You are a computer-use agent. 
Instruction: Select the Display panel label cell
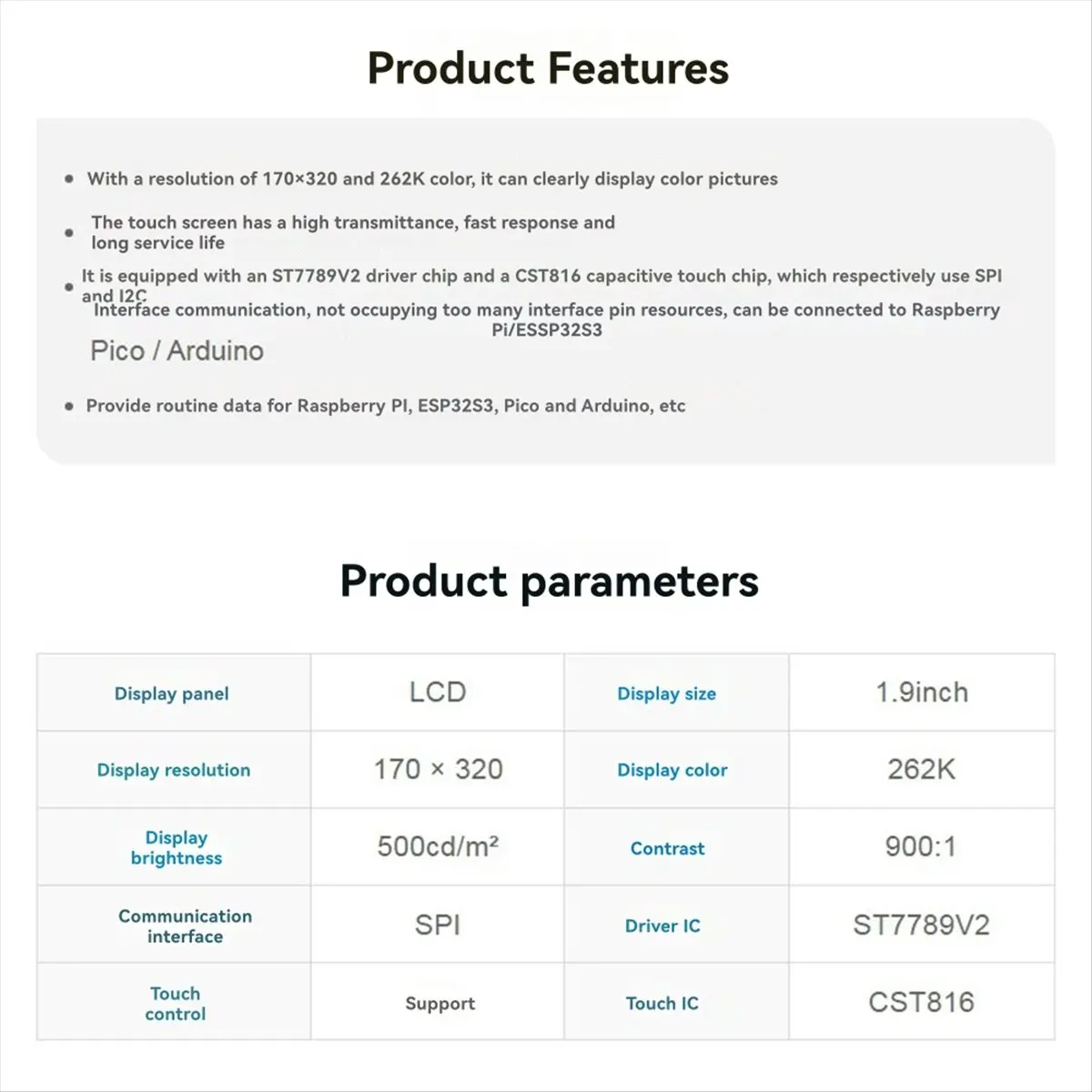point(173,693)
